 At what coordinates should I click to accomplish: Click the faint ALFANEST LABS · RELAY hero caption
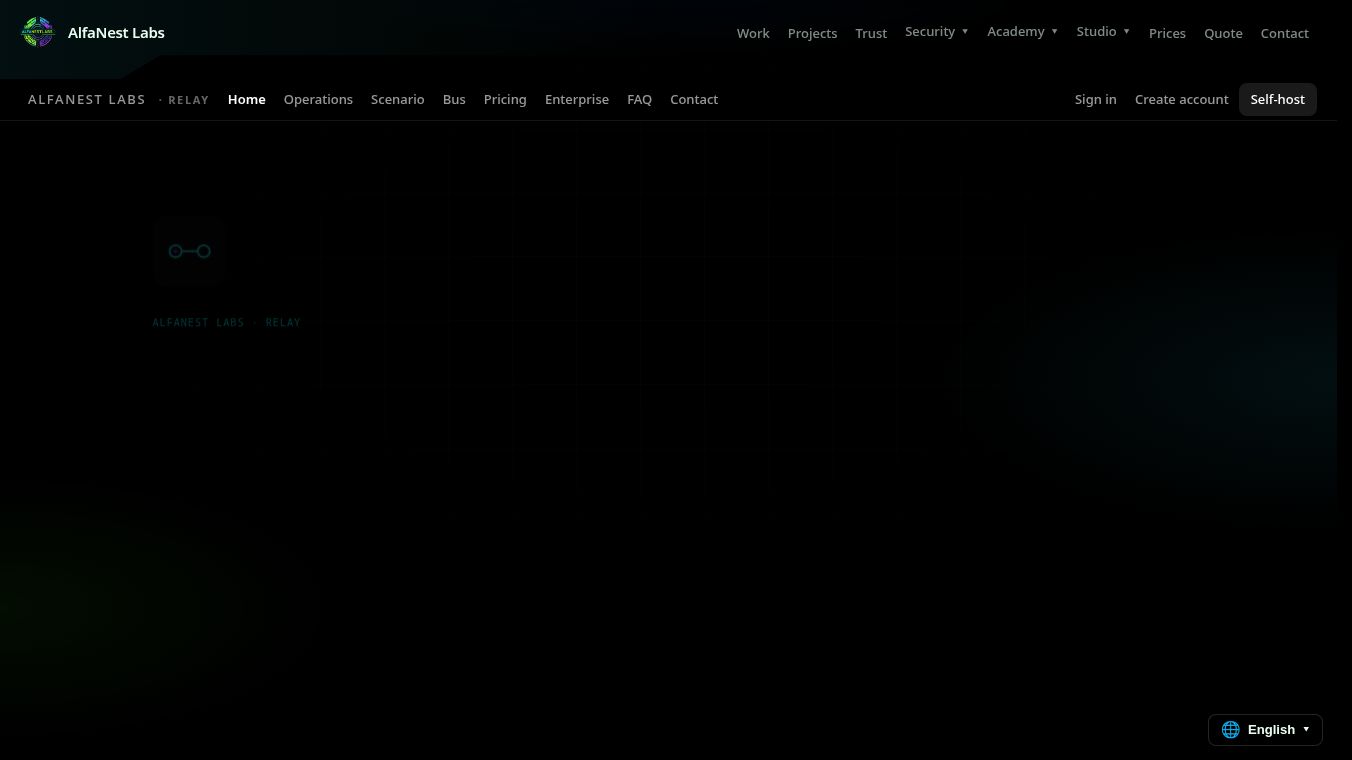click(227, 322)
